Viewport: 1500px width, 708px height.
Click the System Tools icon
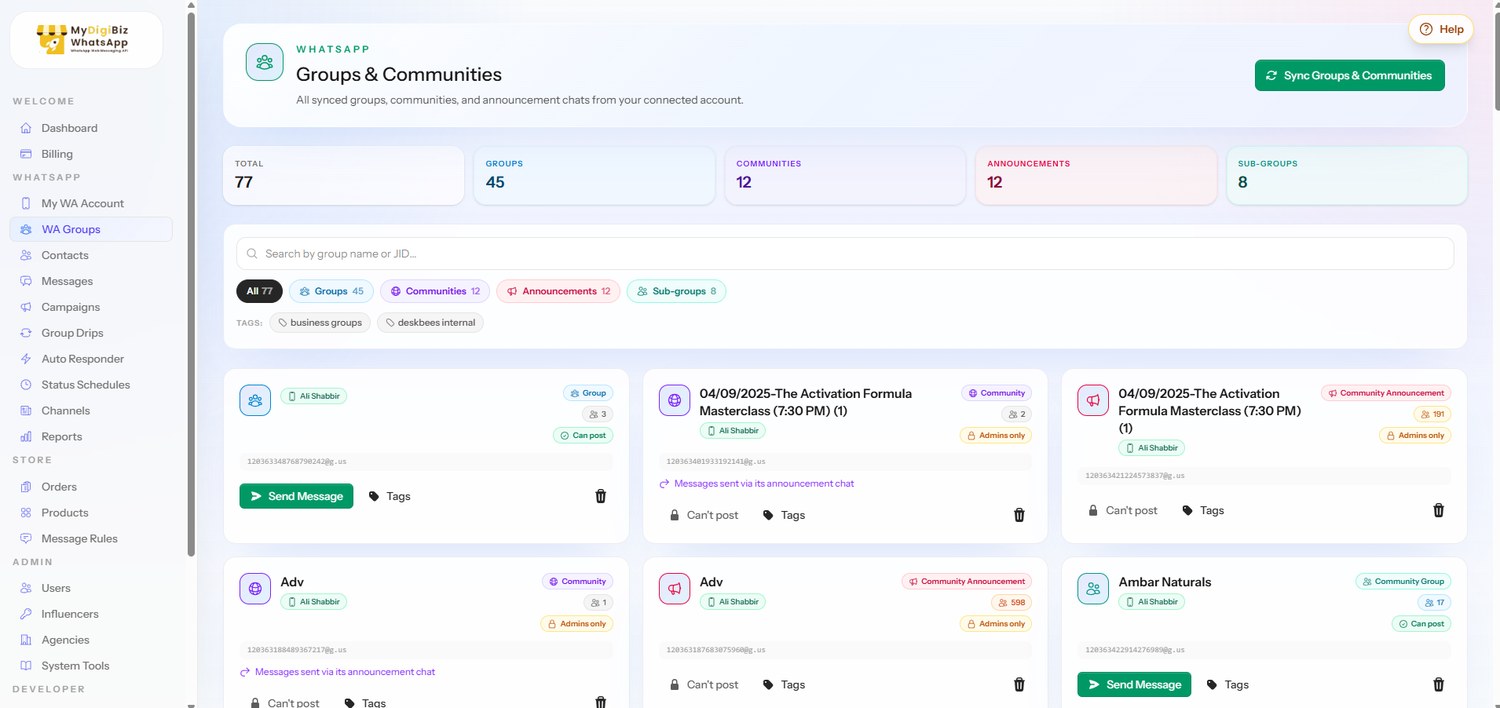point(26,666)
